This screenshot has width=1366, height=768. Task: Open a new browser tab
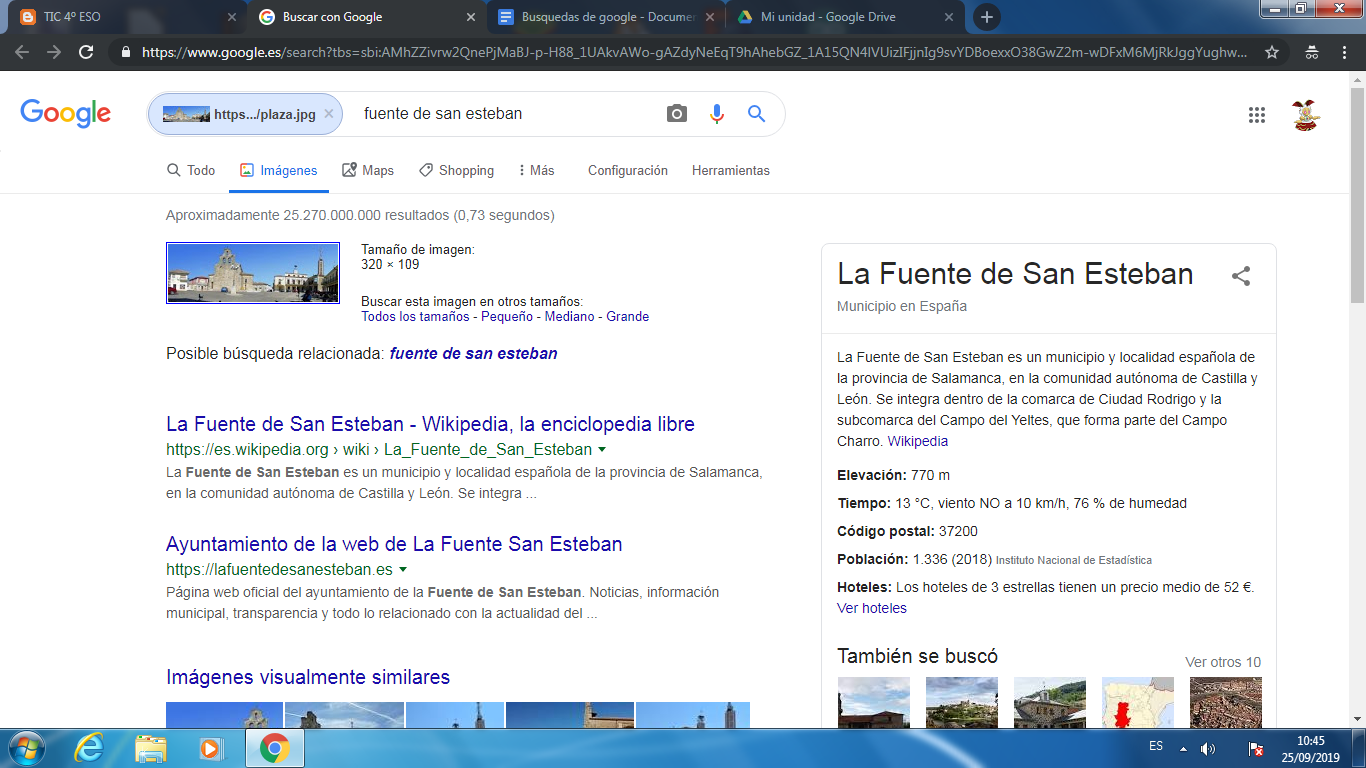tap(987, 17)
